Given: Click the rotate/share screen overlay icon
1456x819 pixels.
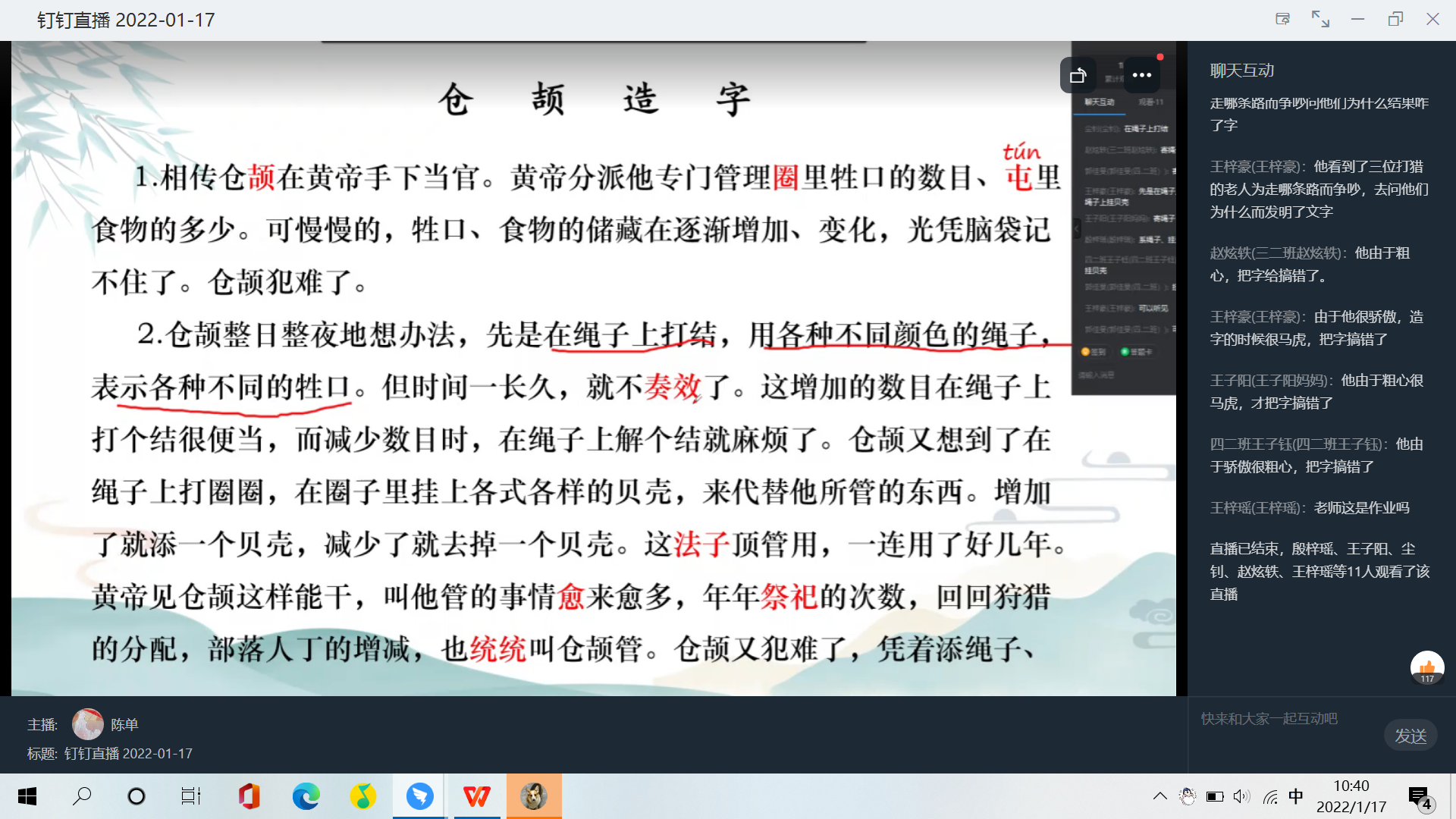Looking at the screenshot, I should pos(1078,75).
